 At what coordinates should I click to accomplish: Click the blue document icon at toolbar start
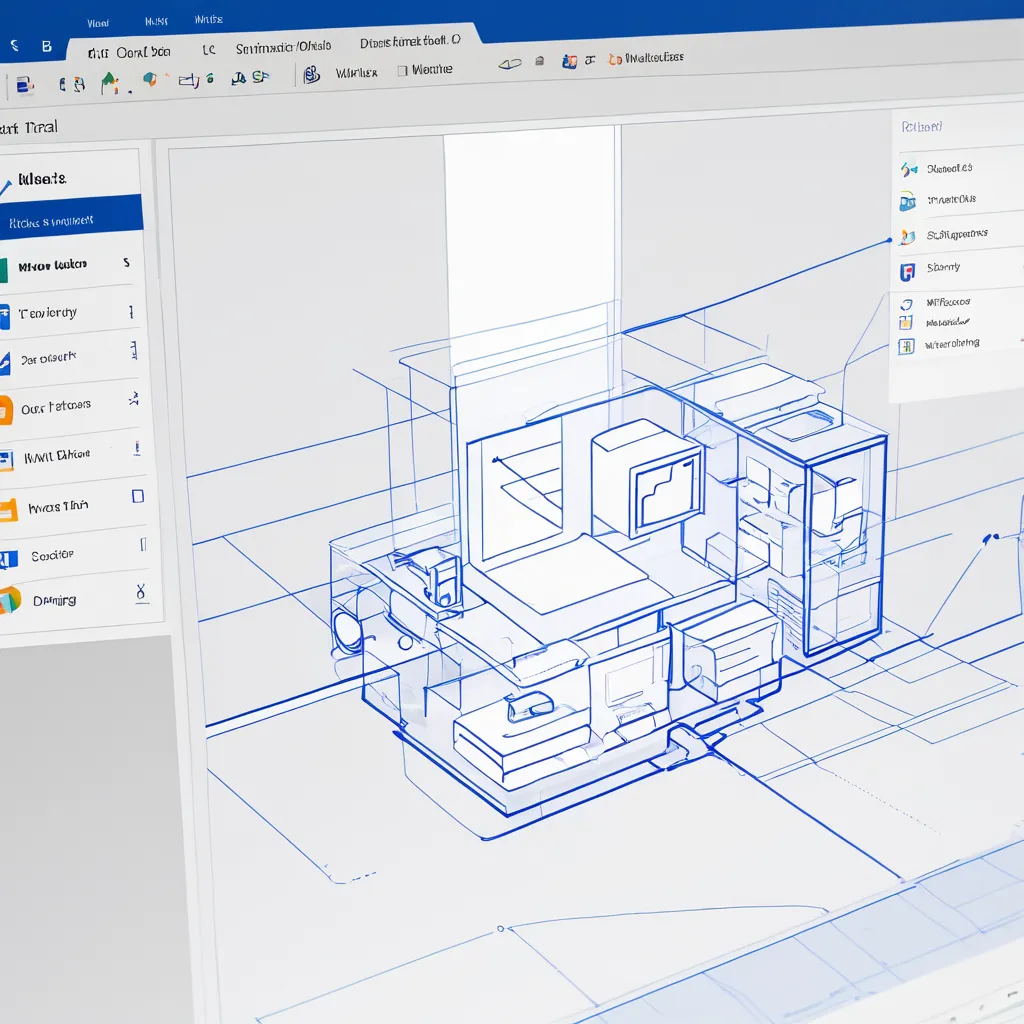(24, 86)
